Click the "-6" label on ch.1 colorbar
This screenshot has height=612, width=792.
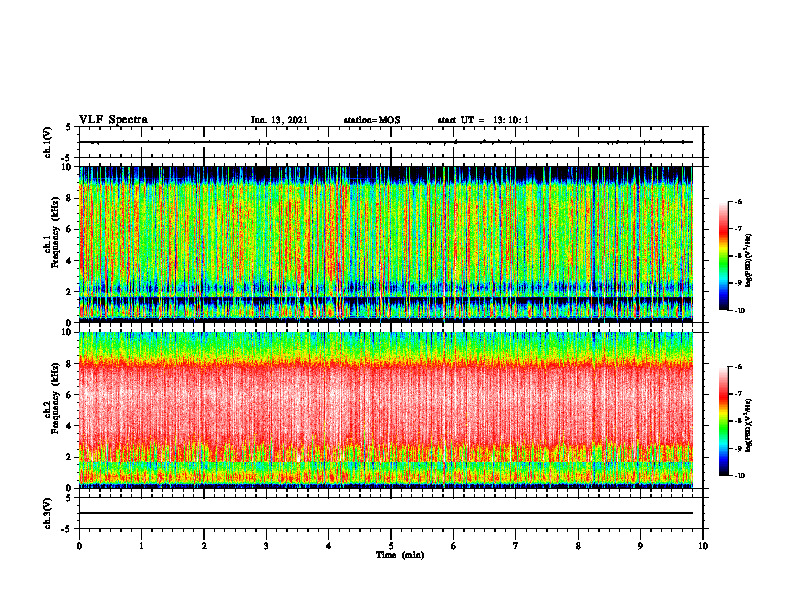pyautogui.click(x=739, y=201)
